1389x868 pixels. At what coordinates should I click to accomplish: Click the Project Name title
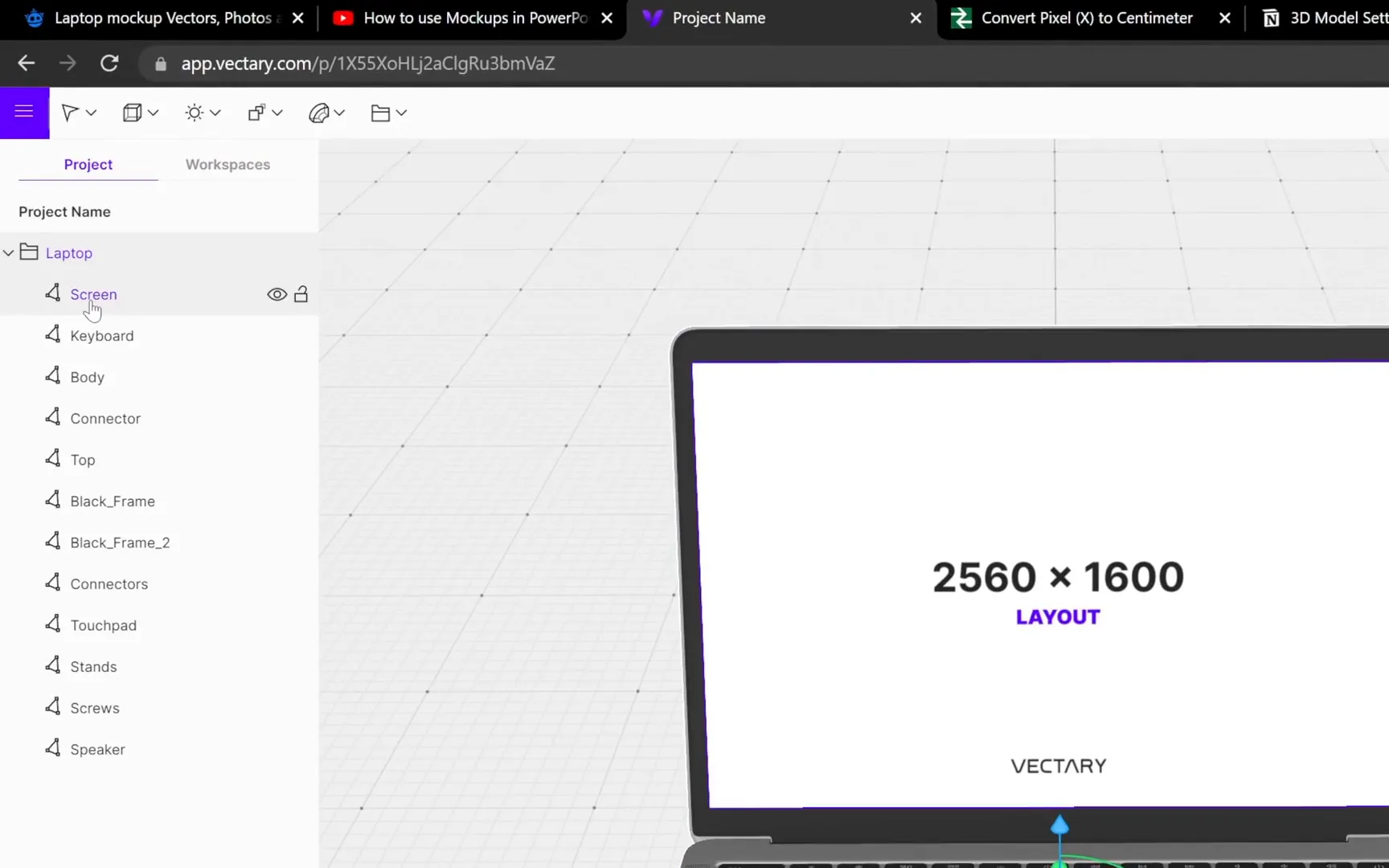(x=64, y=212)
